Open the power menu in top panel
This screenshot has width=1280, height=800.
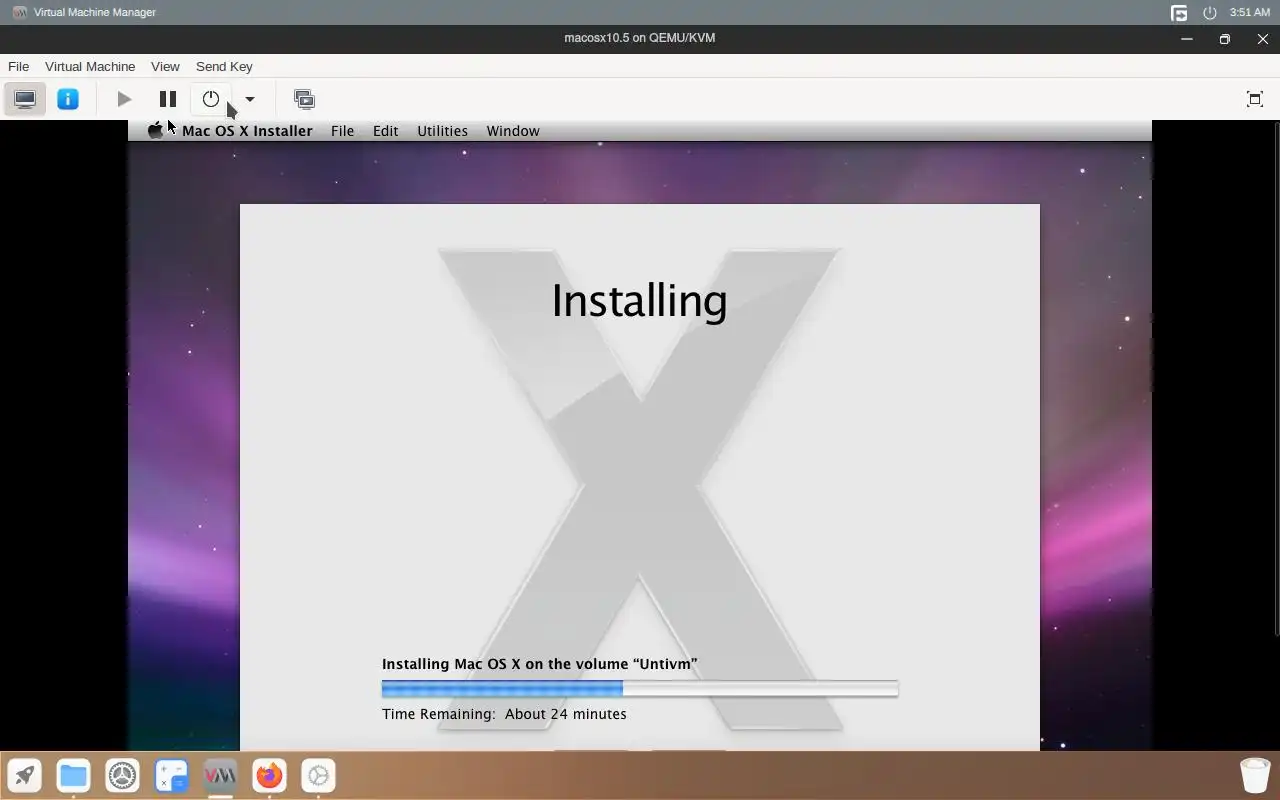point(1209,12)
